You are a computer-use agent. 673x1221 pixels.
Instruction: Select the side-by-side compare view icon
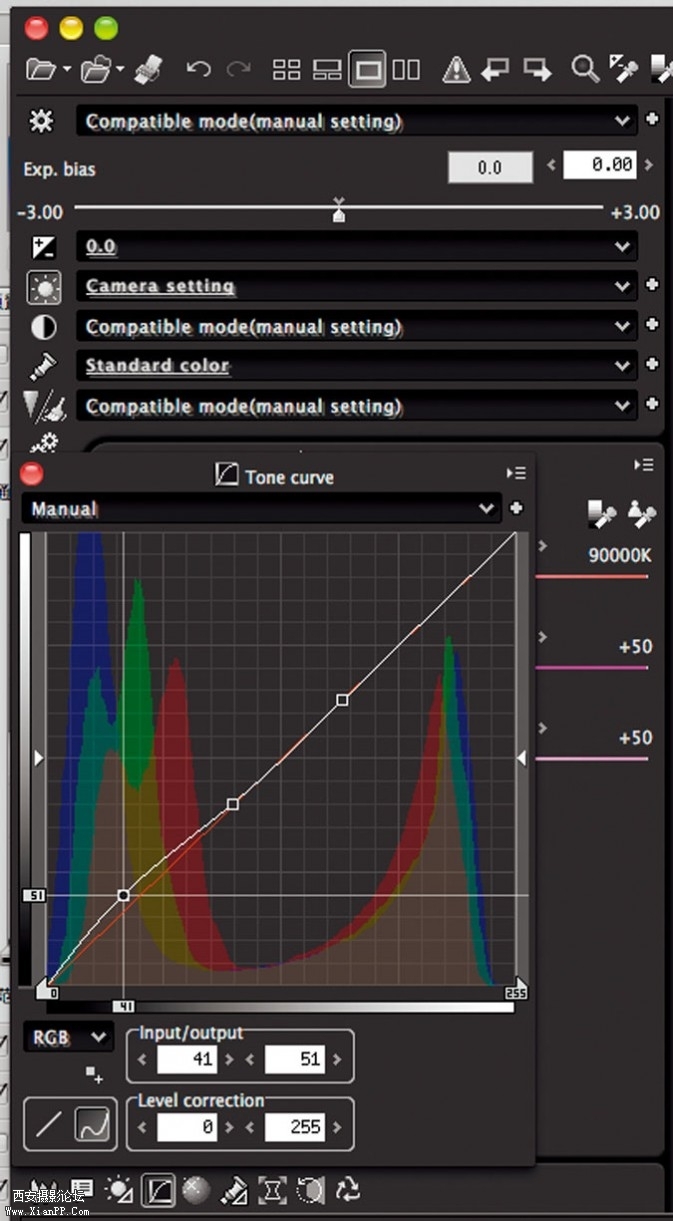[x=406, y=69]
